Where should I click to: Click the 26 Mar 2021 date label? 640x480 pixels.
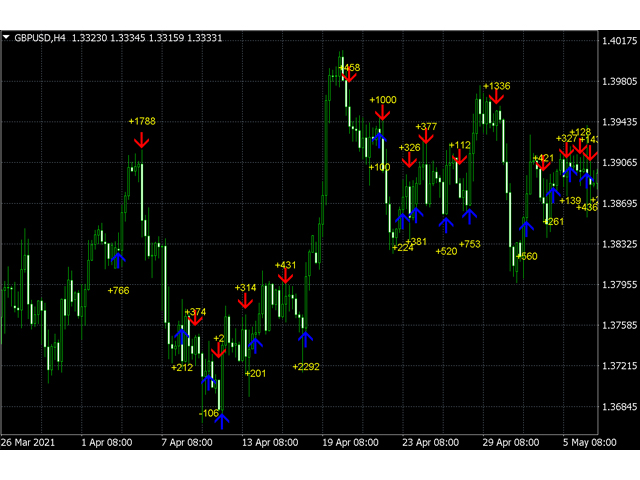[x=28, y=442]
